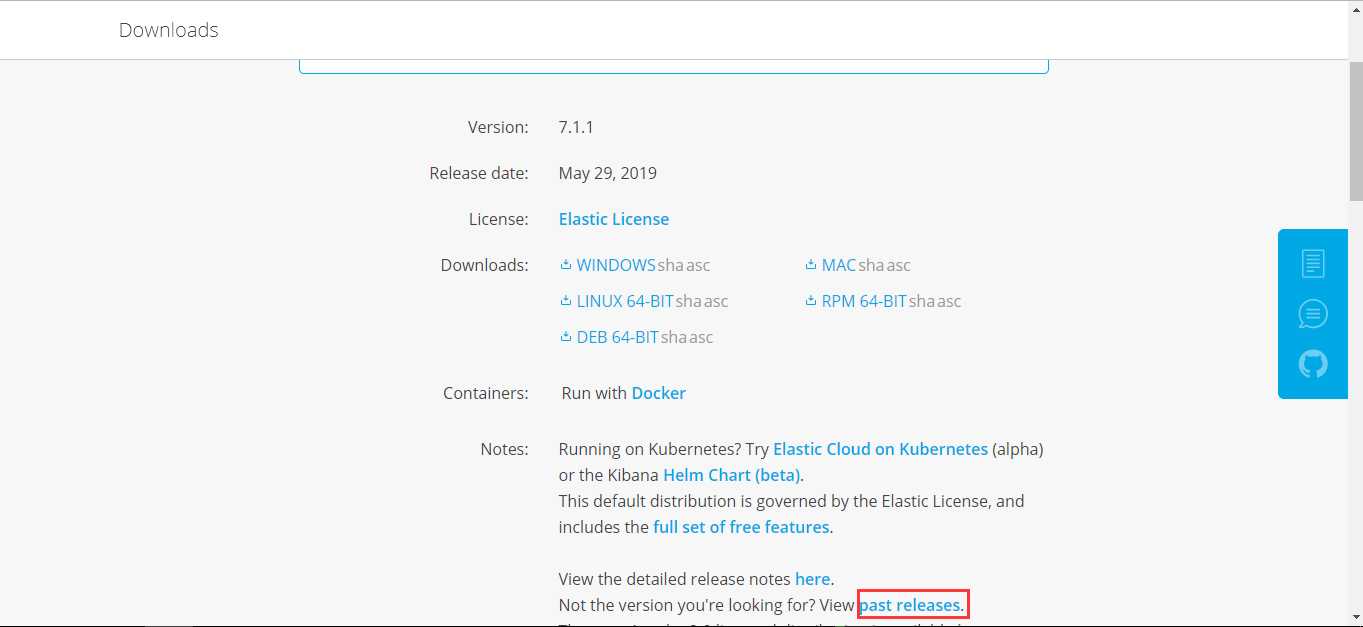
Task: Click the download icon beside DEB 64-BIT
Action: coord(566,337)
